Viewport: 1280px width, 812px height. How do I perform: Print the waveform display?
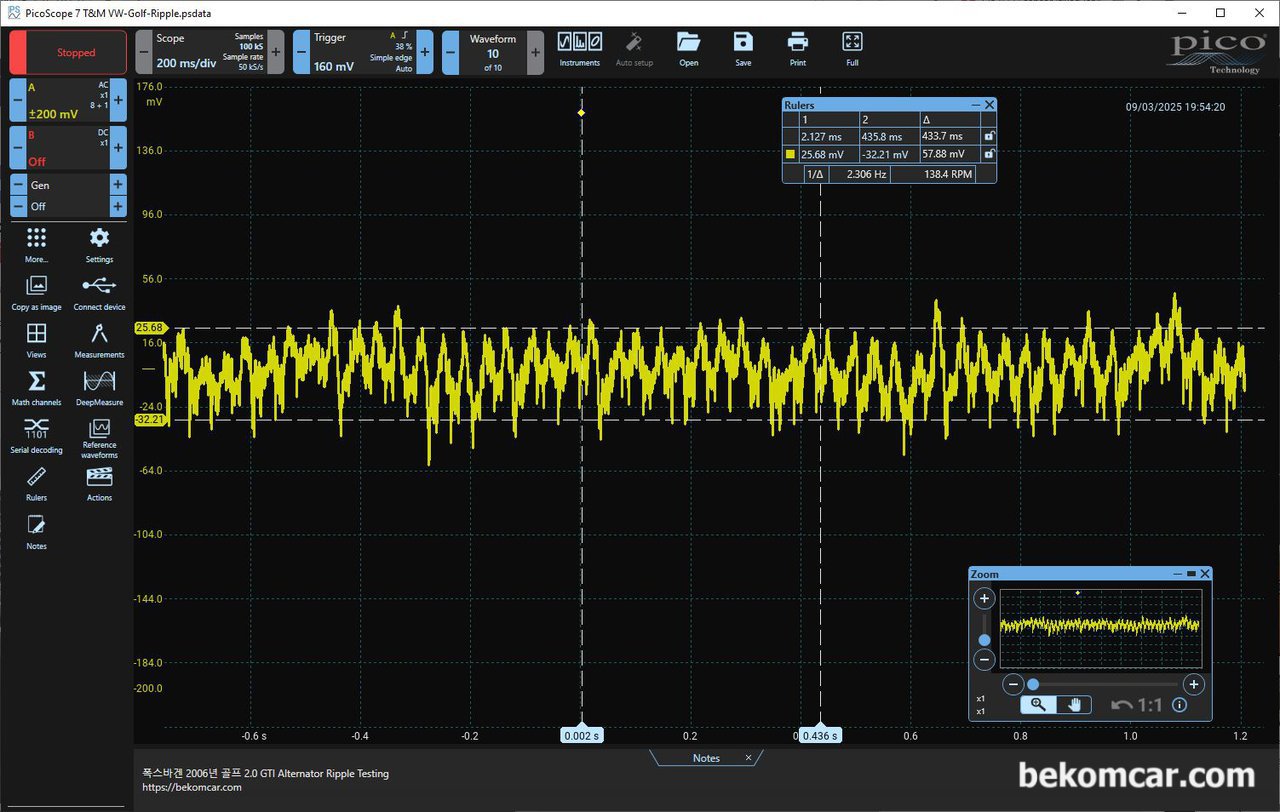tap(798, 50)
